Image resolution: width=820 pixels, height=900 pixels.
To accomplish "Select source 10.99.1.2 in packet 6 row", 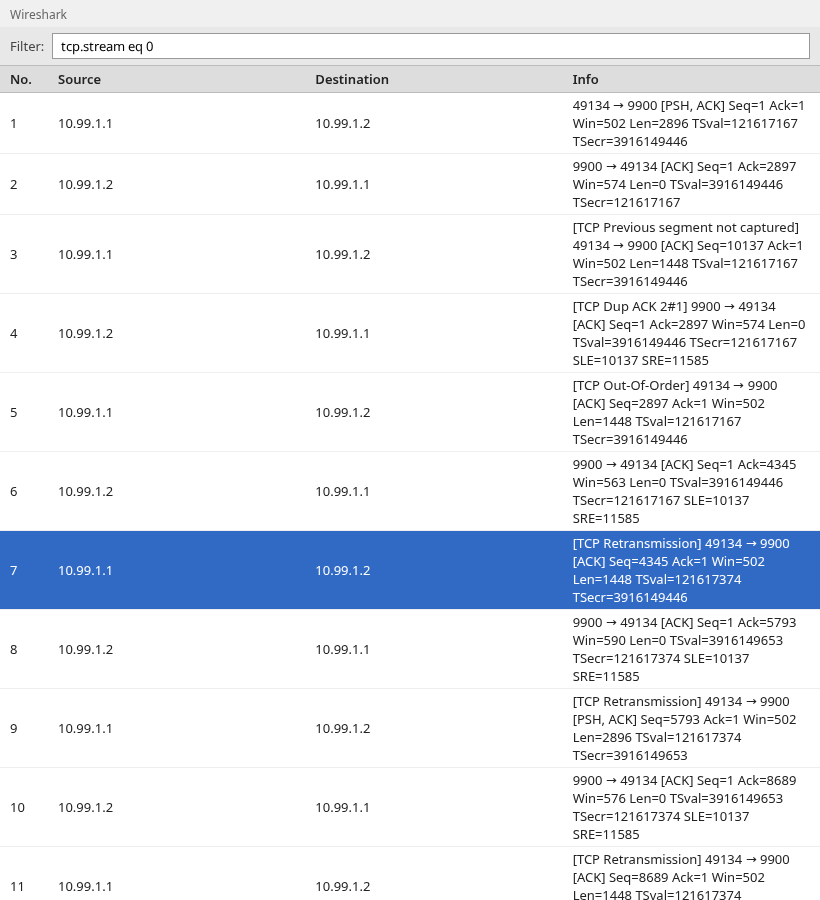I will click(x=86, y=491).
